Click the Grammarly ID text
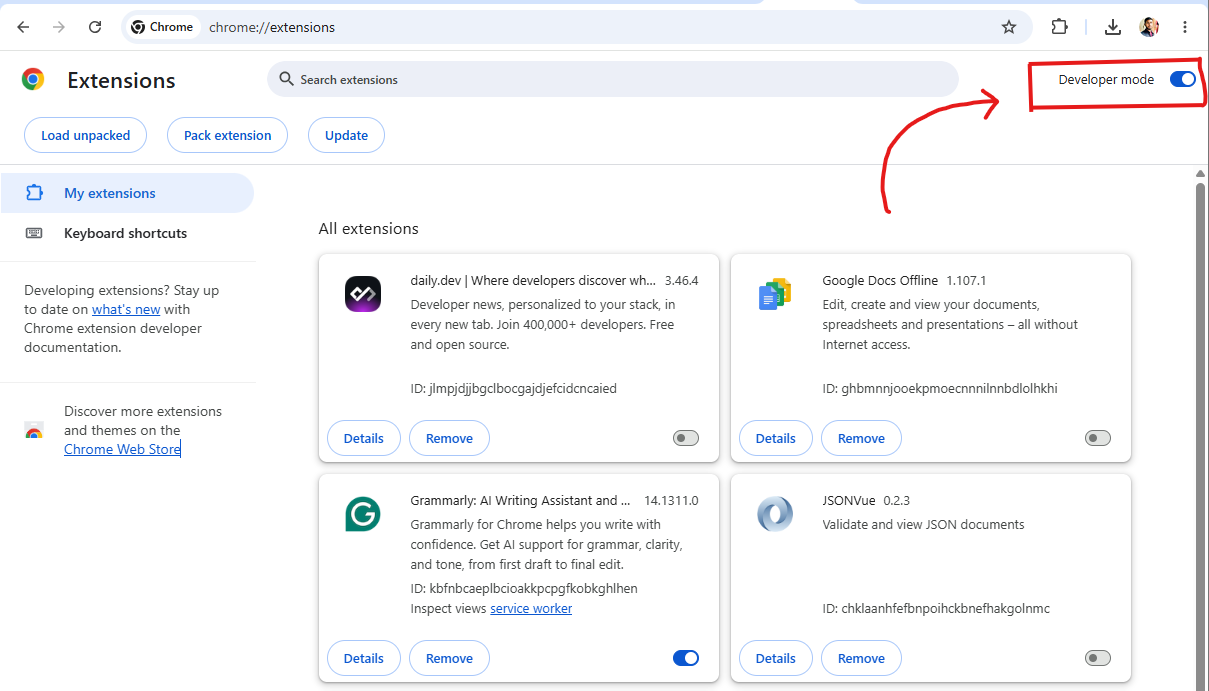Screen dimensions: 1209x691 click(x=524, y=588)
